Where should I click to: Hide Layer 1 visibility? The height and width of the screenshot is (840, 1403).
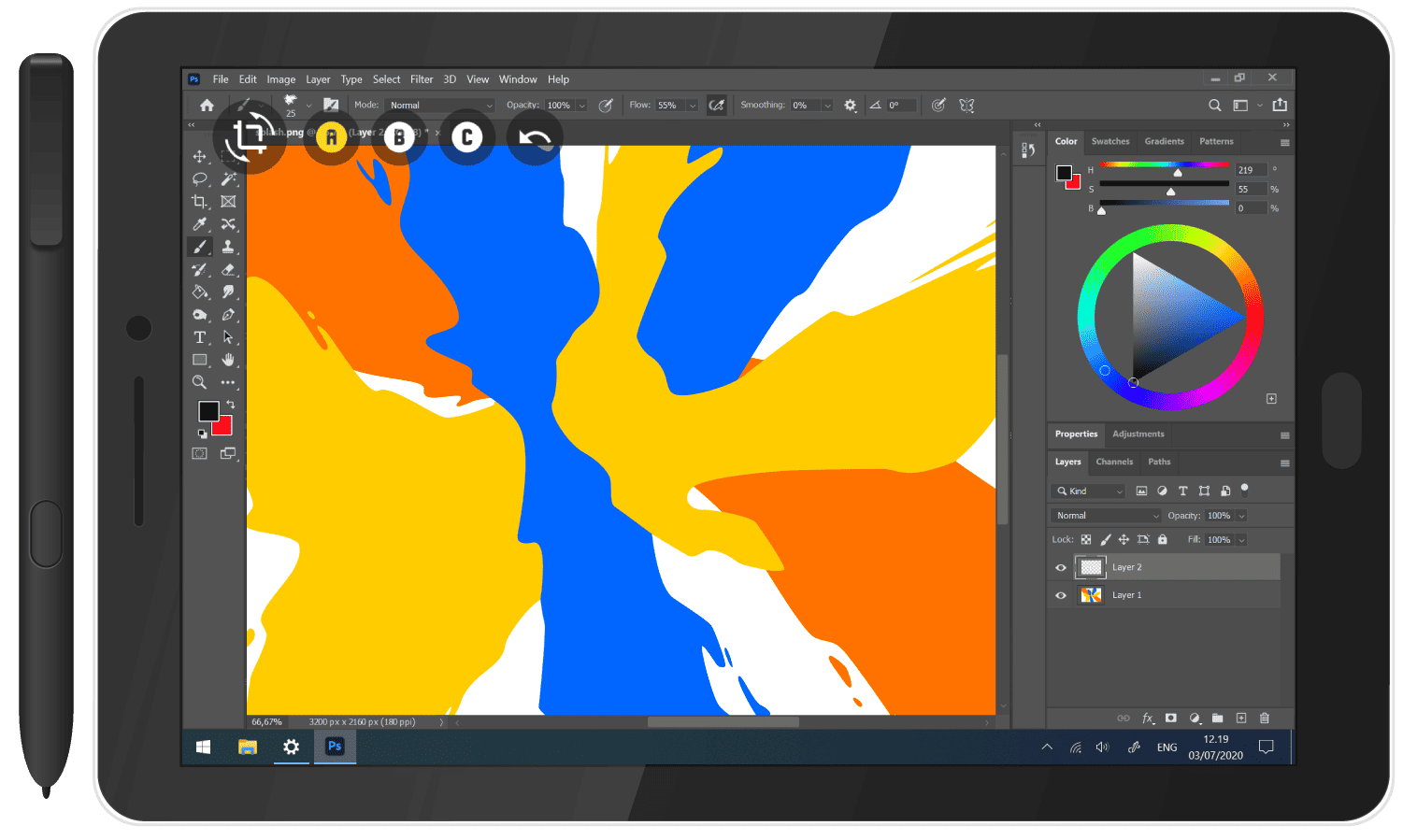(1061, 595)
